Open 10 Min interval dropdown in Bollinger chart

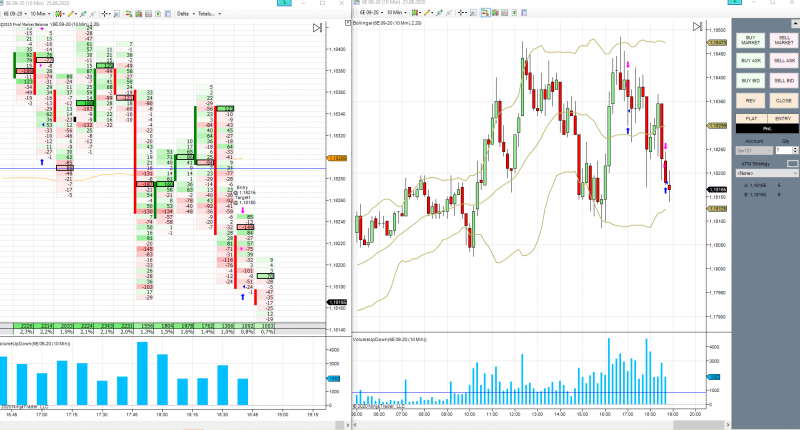coord(397,12)
